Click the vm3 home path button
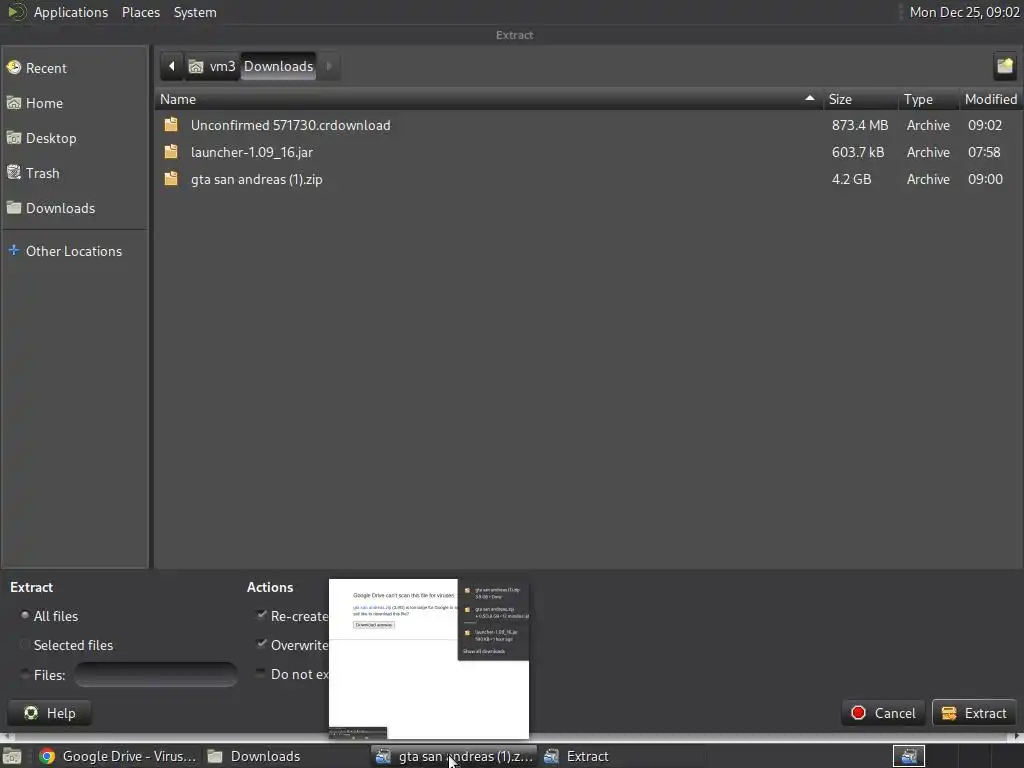Screen dimensions: 1024x768 click(212, 66)
